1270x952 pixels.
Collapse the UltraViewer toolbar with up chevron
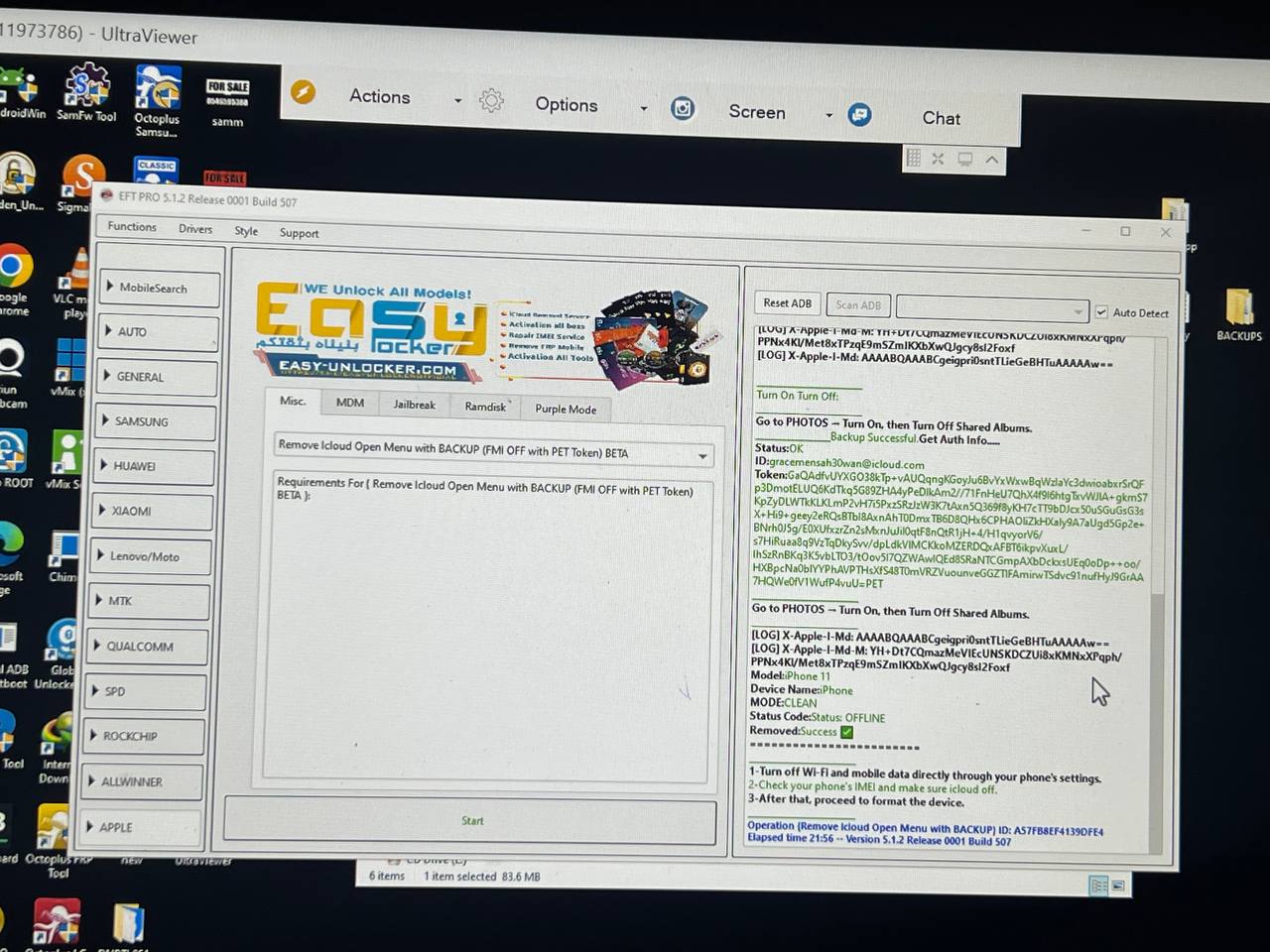tap(992, 159)
